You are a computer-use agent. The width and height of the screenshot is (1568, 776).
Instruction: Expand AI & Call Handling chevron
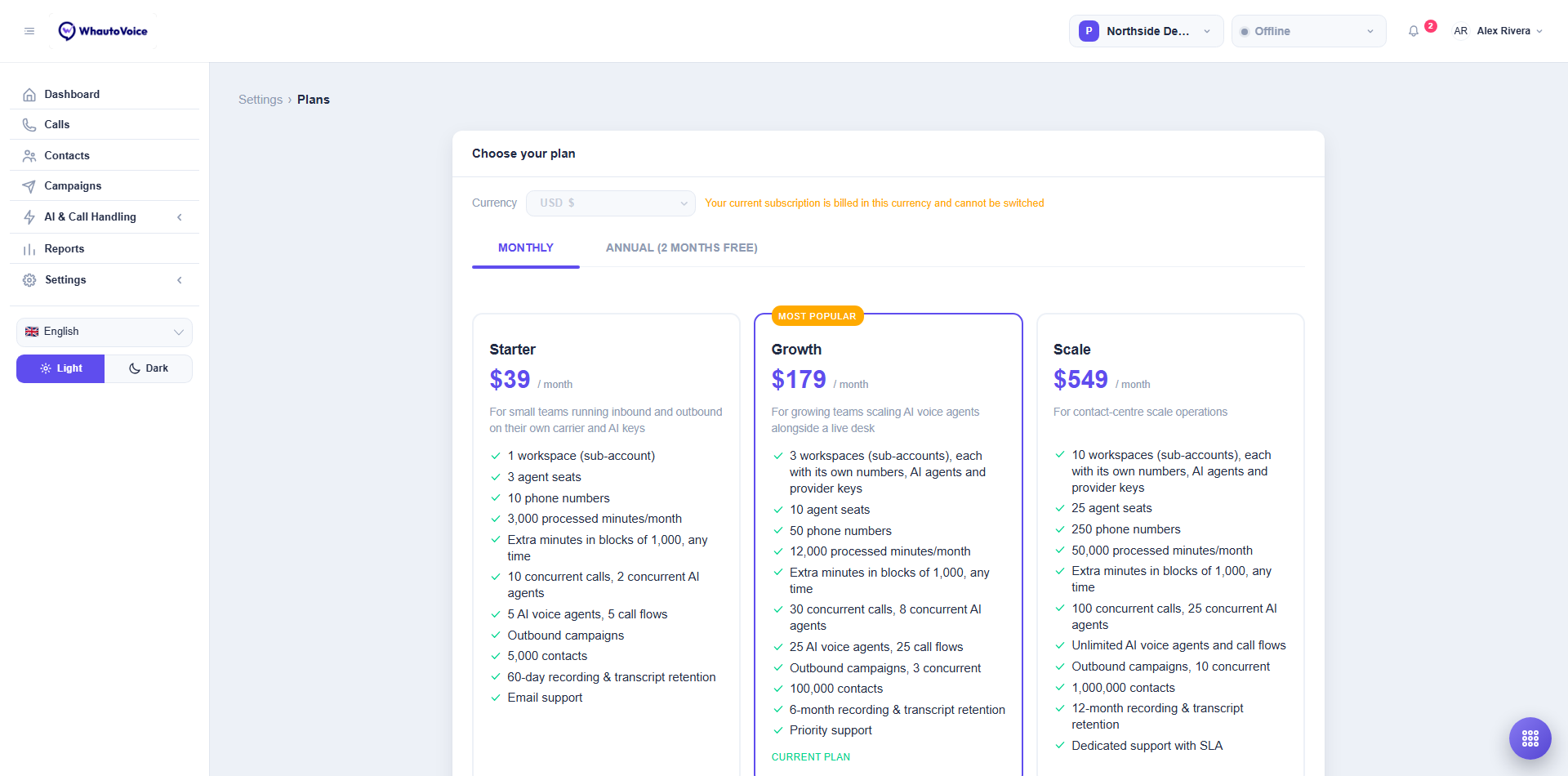pyautogui.click(x=180, y=217)
